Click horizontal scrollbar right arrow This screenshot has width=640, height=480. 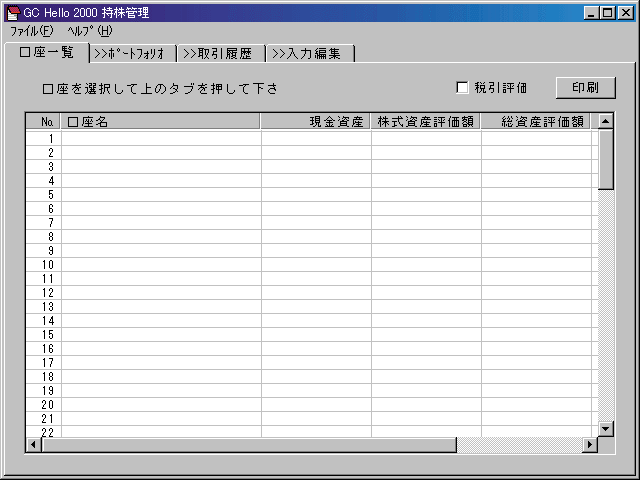(590, 444)
